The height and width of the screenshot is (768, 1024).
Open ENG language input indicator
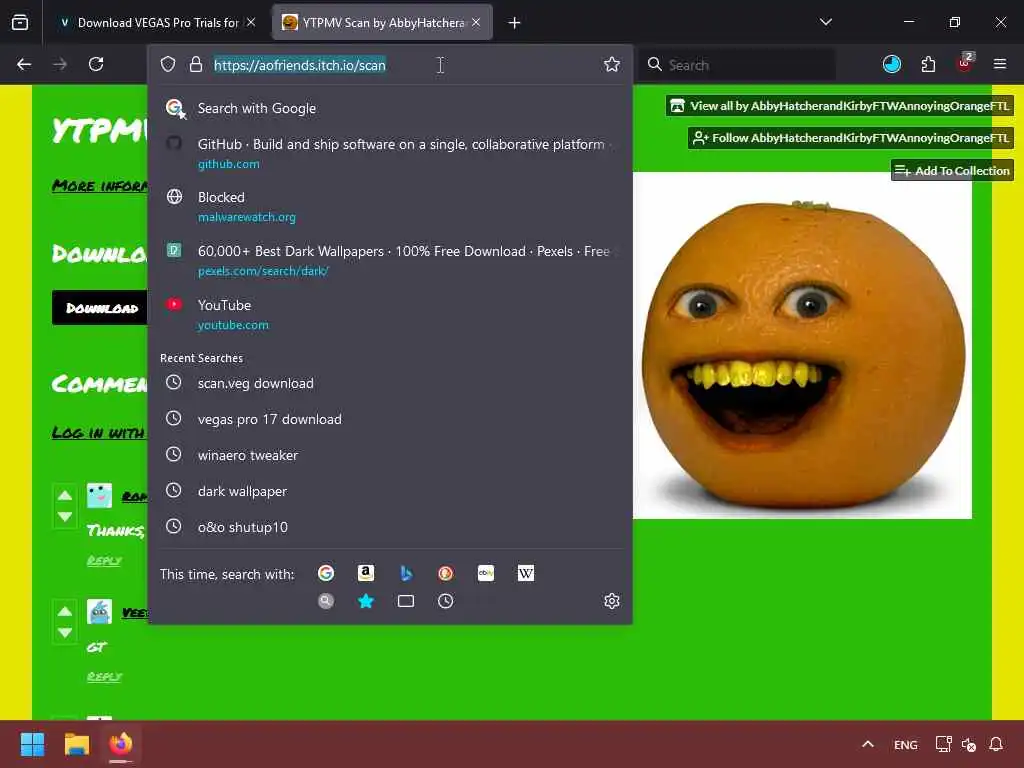click(905, 744)
